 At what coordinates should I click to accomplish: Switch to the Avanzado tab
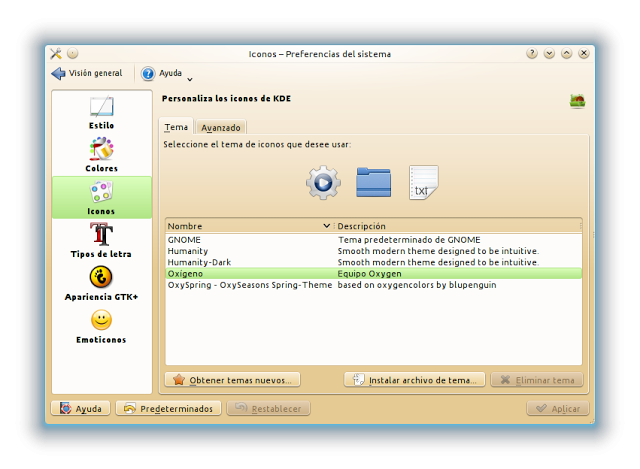pyautogui.click(x=221, y=128)
